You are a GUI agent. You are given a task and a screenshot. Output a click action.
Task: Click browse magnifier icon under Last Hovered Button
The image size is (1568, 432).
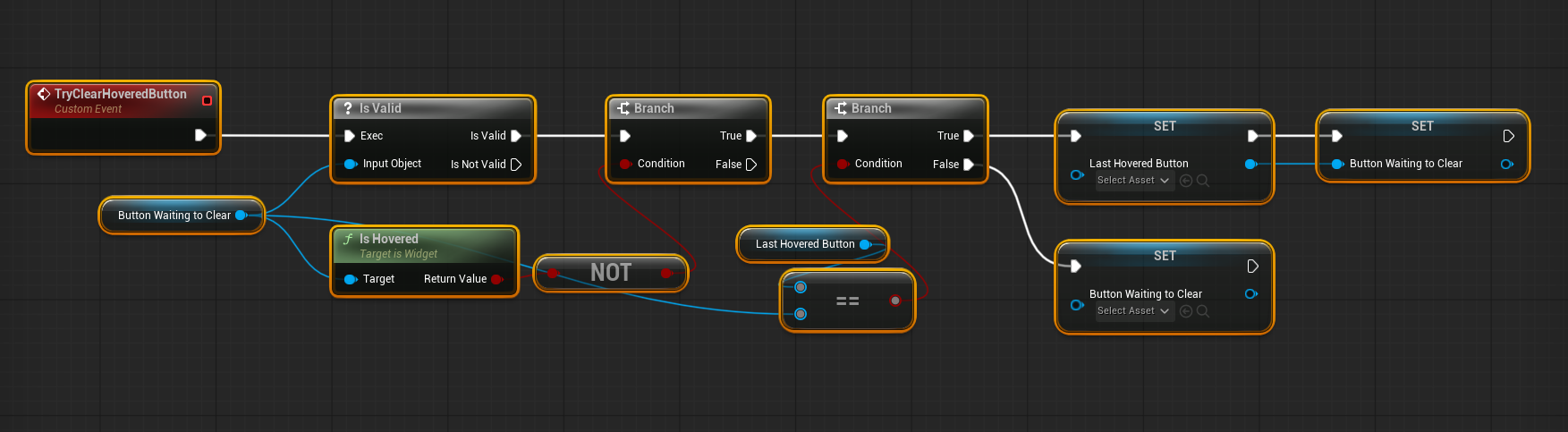point(1203,181)
